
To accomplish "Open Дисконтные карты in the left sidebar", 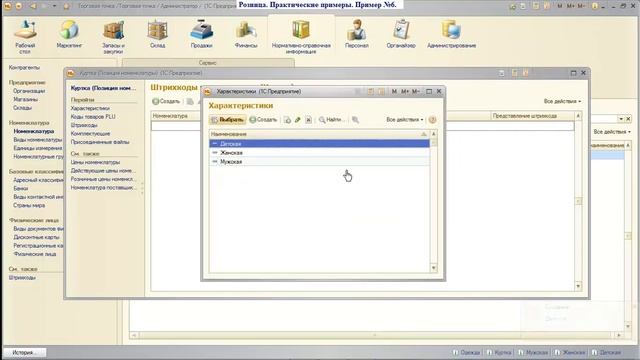I will coord(36,237).
